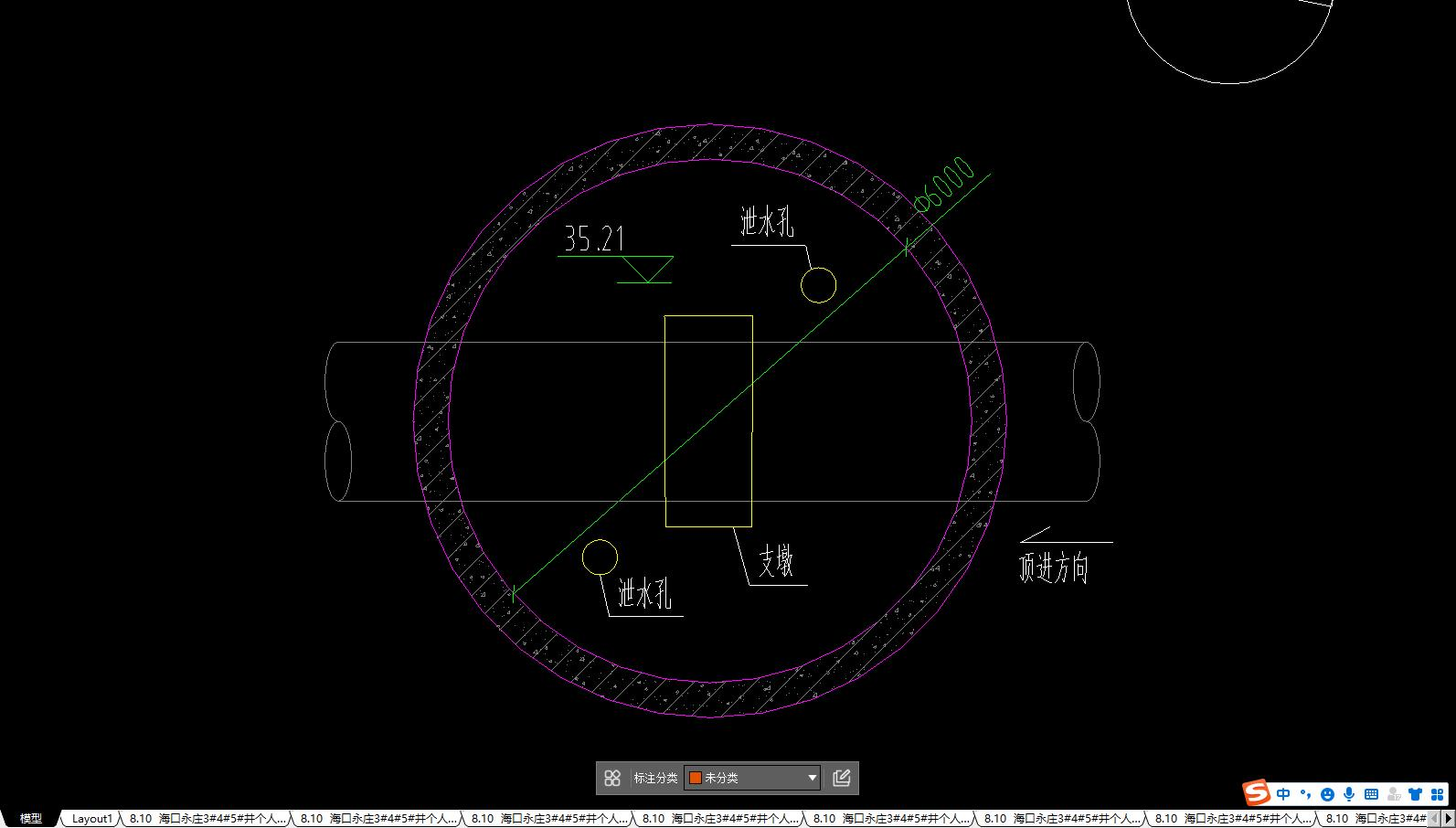Select the 35.21 elevation text
The image size is (1456, 828).
(594, 239)
